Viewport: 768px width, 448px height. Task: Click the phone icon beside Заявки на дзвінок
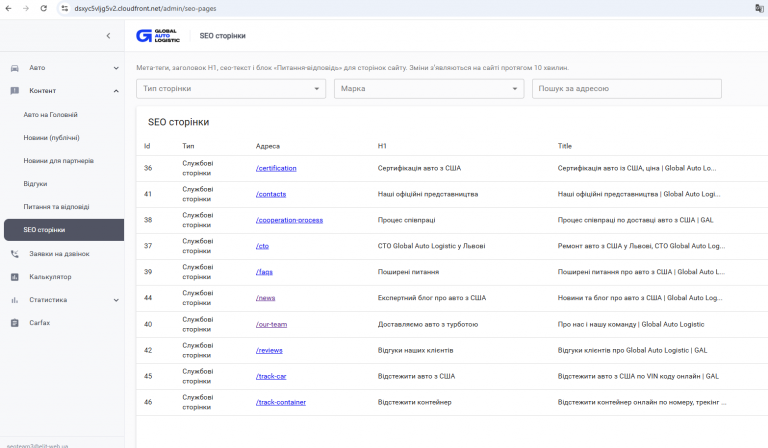point(15,254)
